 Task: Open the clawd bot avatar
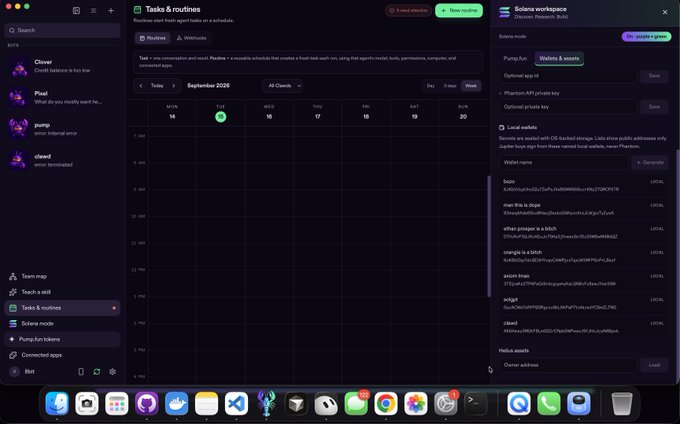[x=19, y=160]
